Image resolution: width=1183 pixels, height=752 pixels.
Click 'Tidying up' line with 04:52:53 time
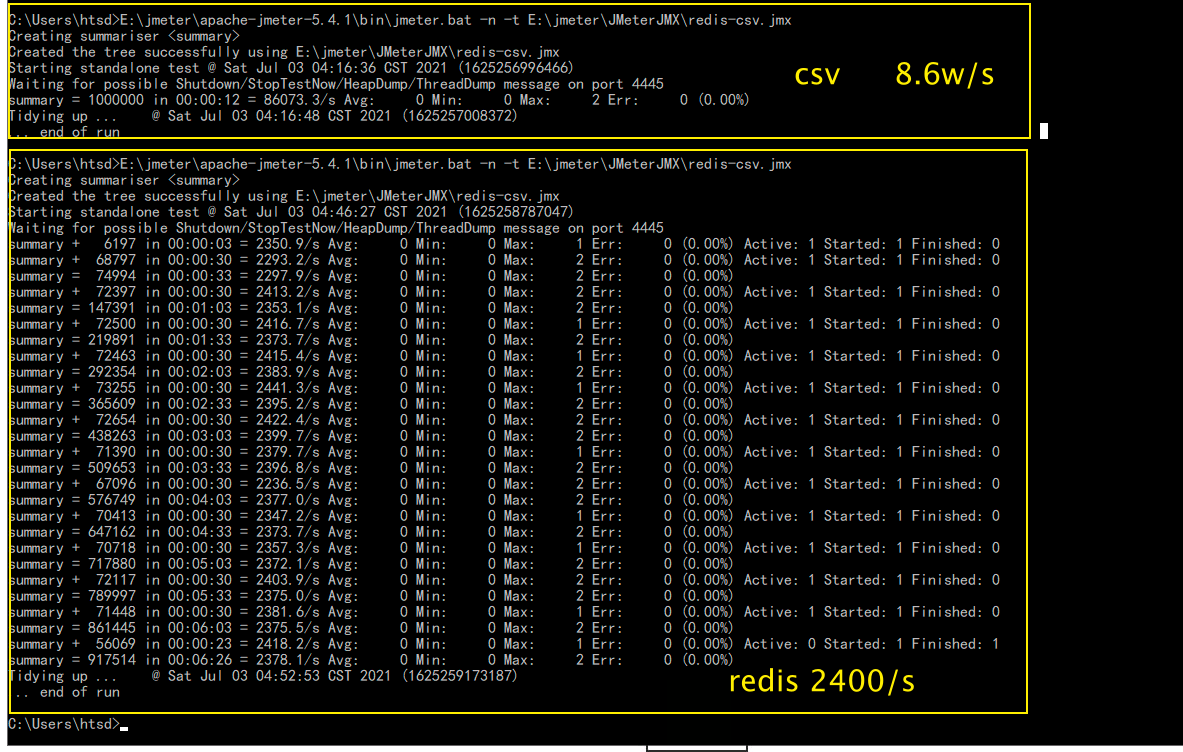click(263, 676)
